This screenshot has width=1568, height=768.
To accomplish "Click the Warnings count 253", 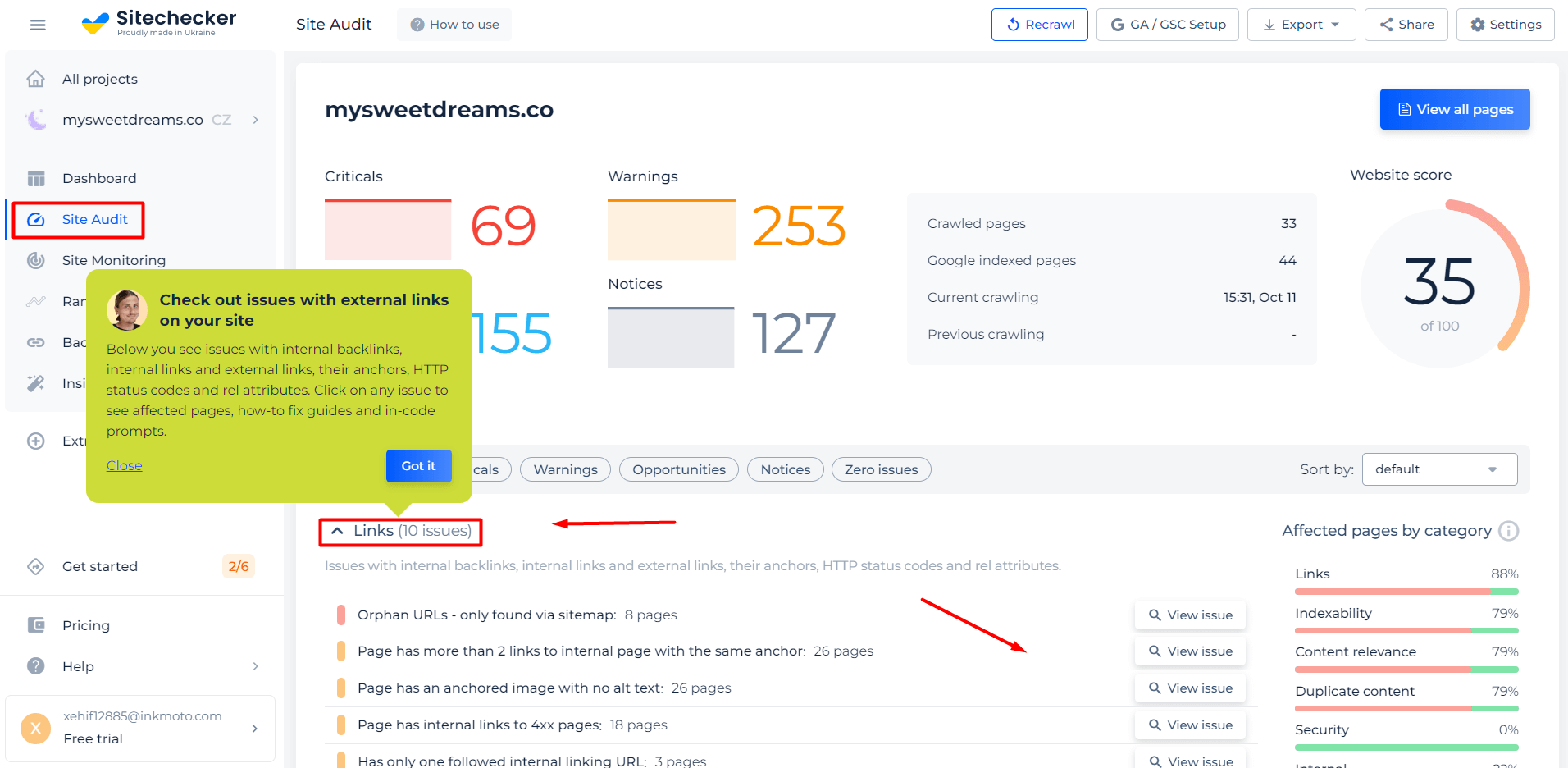I will [800, 226].
